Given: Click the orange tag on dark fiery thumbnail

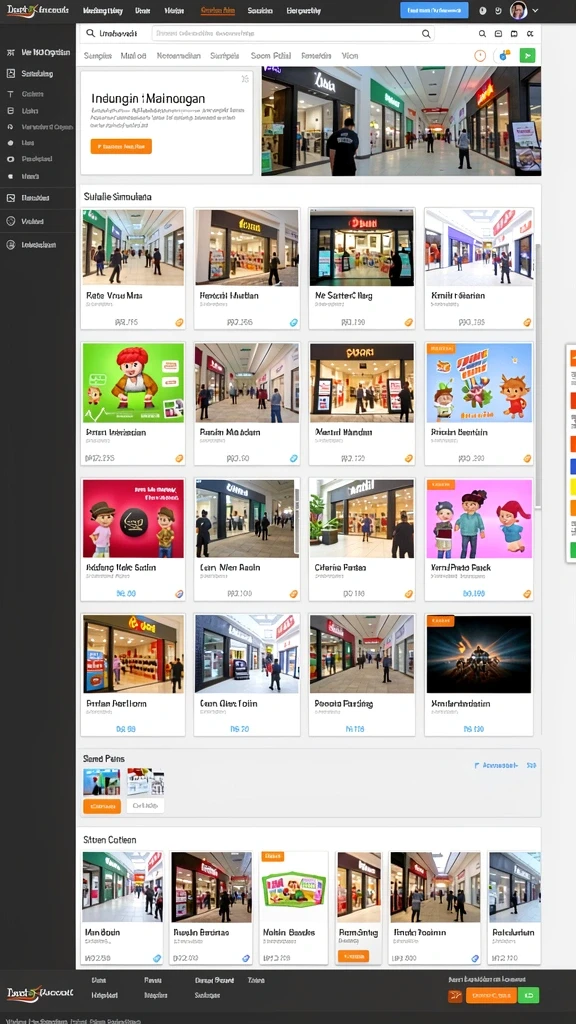Looking at the screenshot, I should [x=440, y=620].
